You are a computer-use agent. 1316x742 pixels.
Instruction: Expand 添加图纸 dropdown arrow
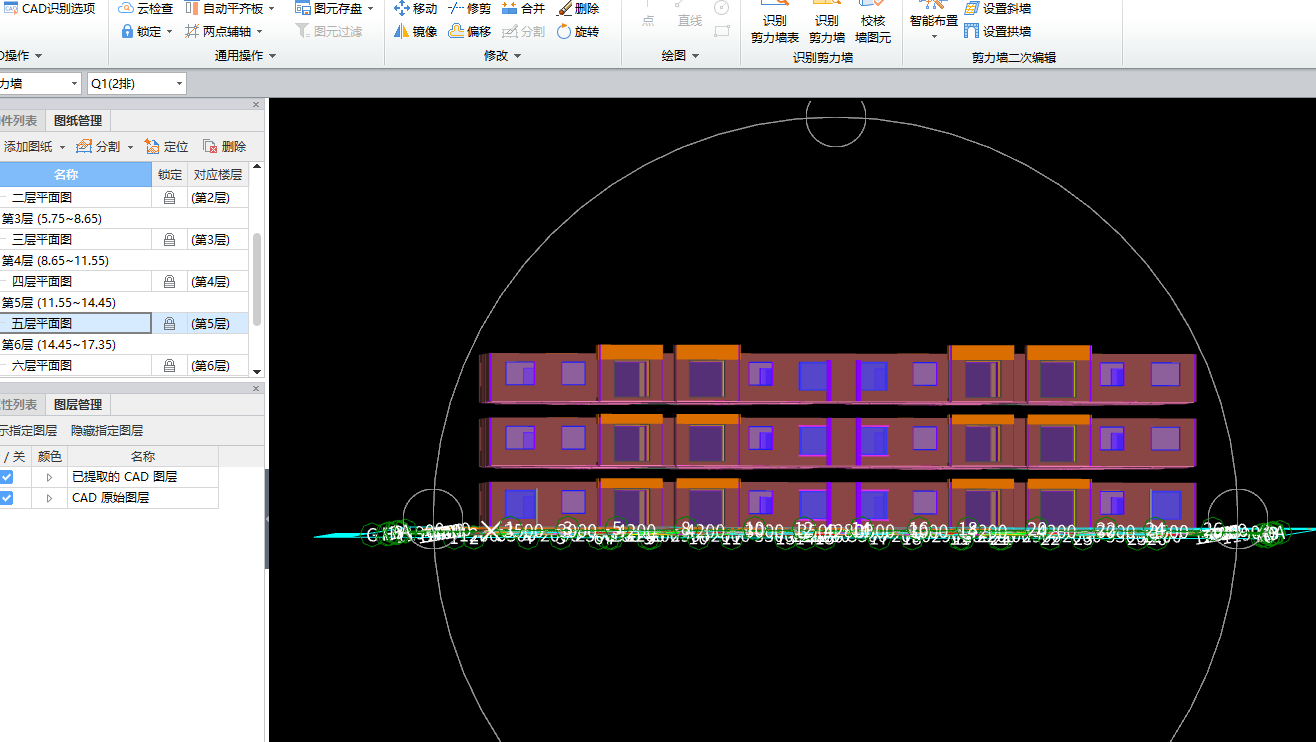coord(63,147)
